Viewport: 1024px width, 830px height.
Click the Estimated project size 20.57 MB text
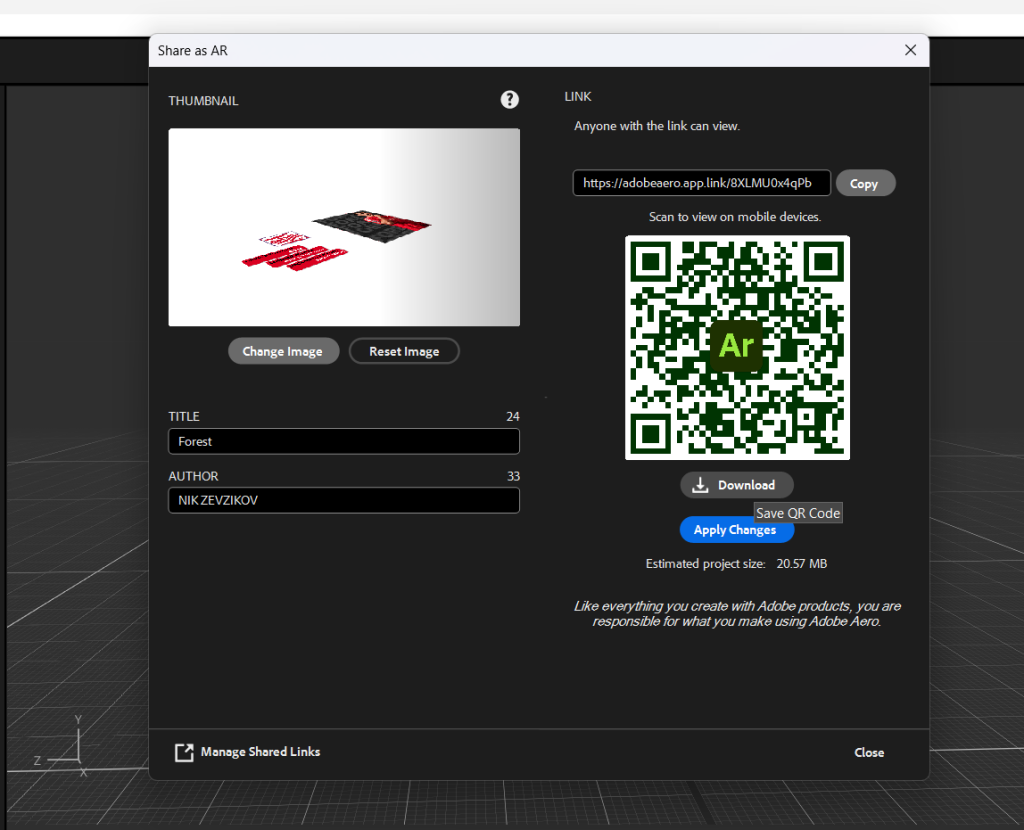click(736, 564)
